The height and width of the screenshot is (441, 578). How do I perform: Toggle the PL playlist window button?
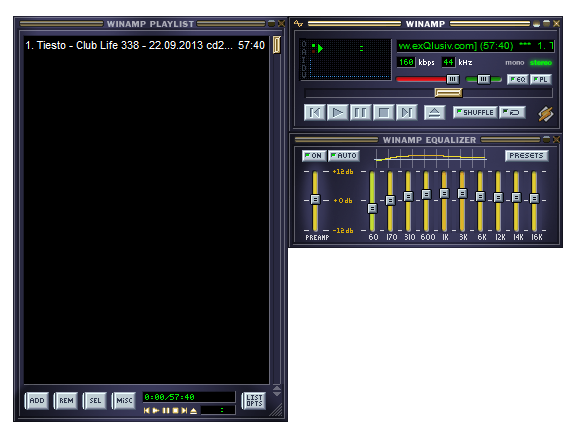click(541, 79)
